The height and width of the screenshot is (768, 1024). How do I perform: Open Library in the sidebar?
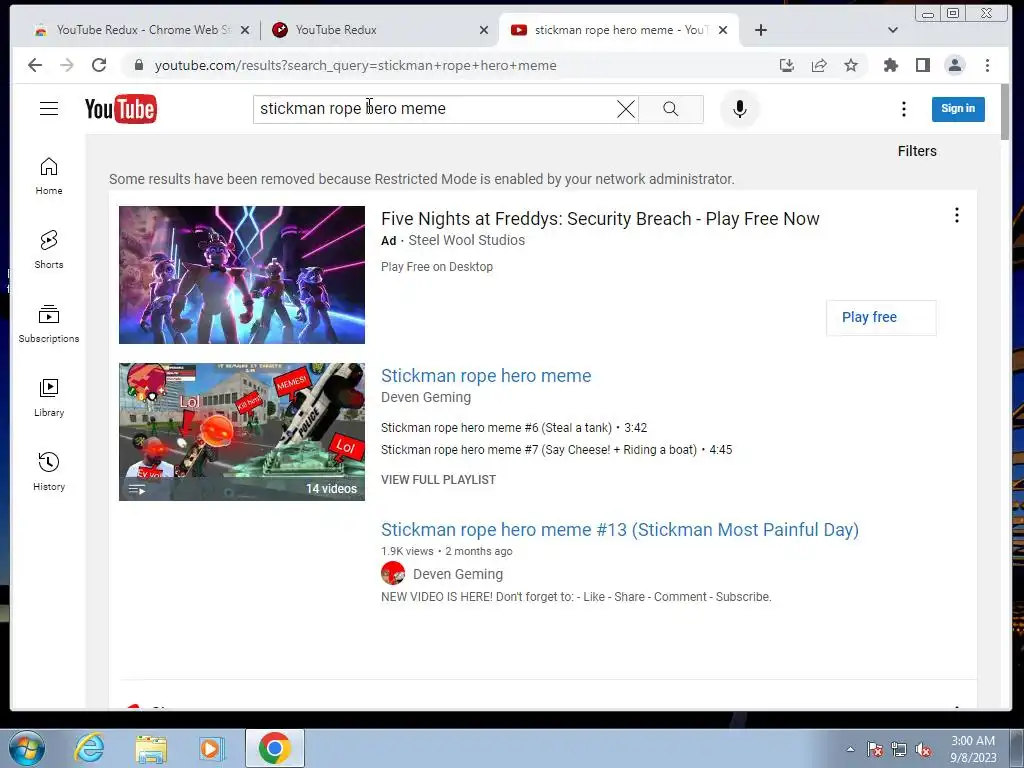(x=49, y=398)
